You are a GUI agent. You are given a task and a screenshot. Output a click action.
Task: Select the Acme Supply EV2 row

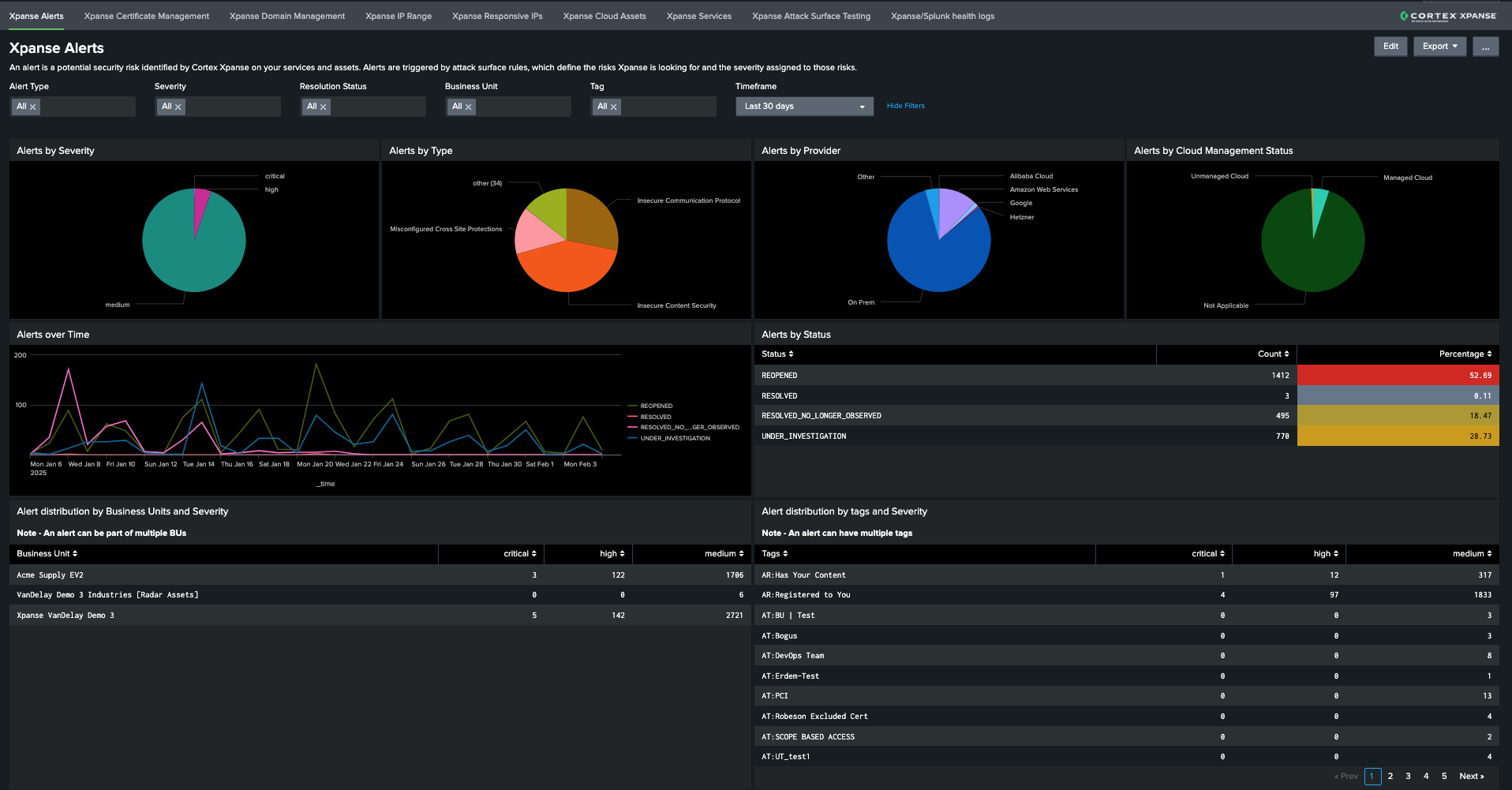pos(380,575)
